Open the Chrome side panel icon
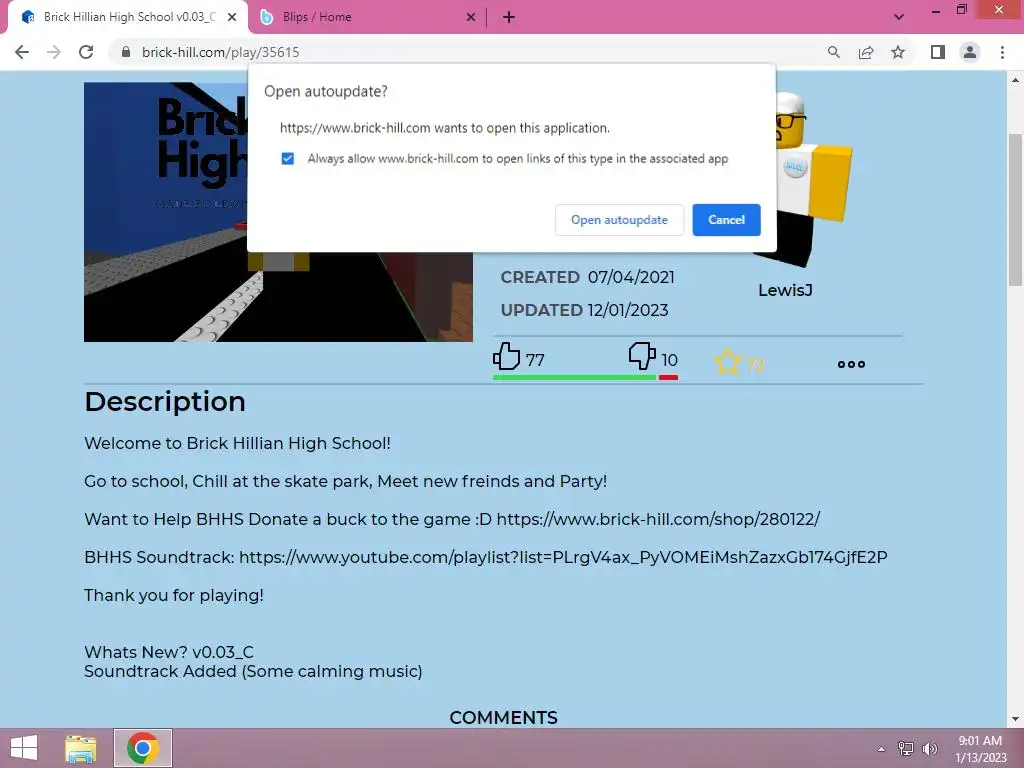Viewport: 1024px width, 768px height. (938, 52)
